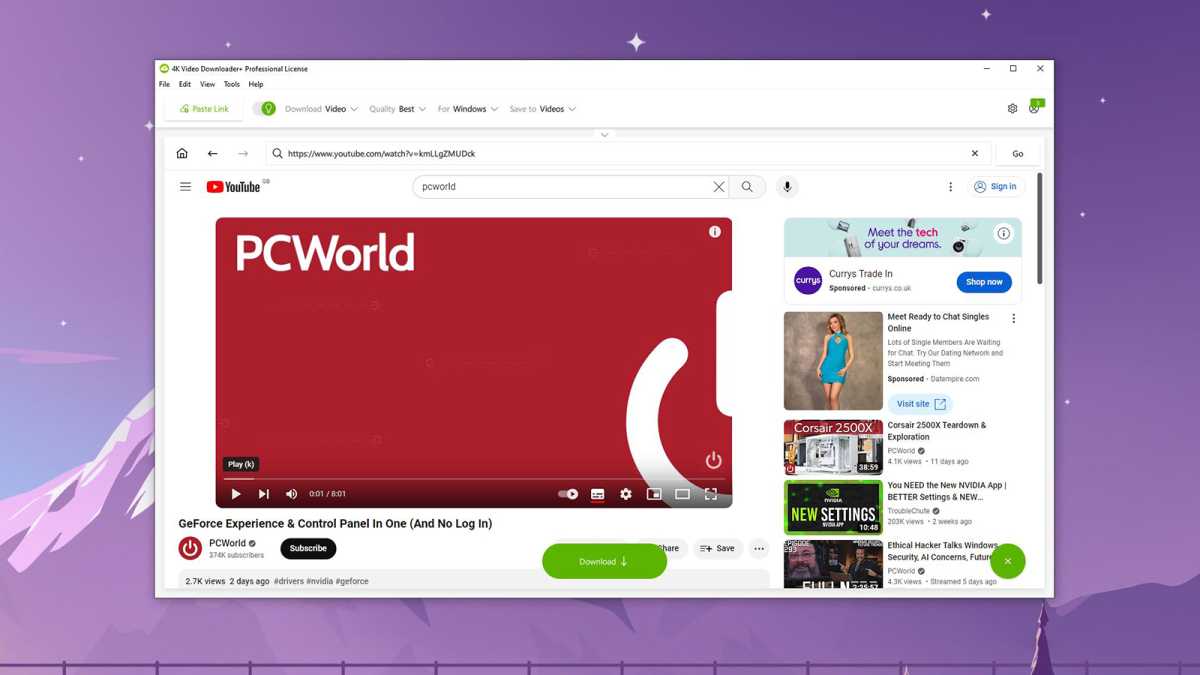Click the URL address input field
The height and width of the screenshot is (675, 1200).
(x=620, y=154)
